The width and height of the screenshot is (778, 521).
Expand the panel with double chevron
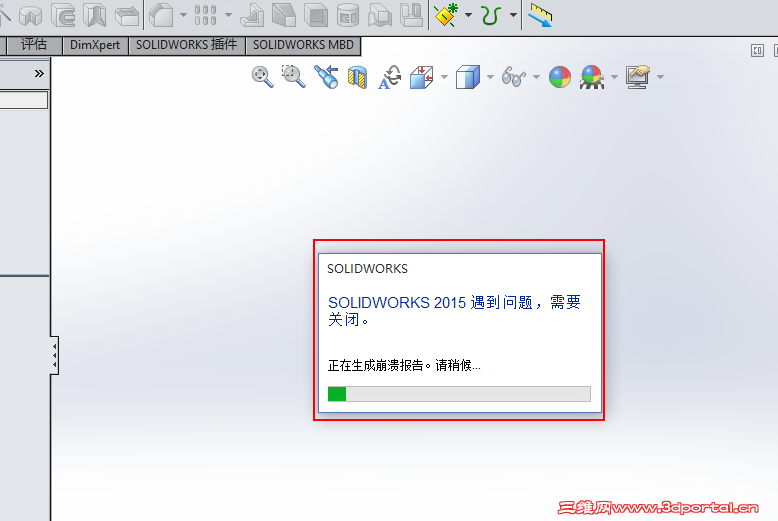(x=39, y=73)
